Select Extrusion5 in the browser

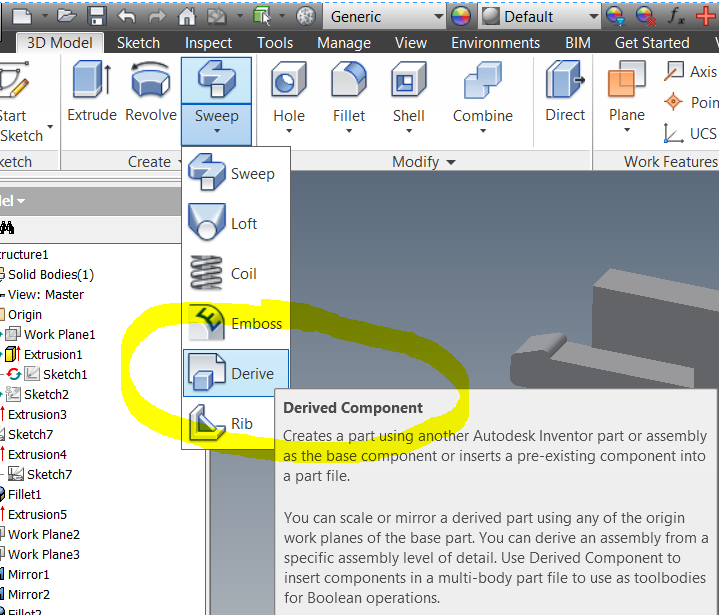pyautogui.click(x=37, y=514)
